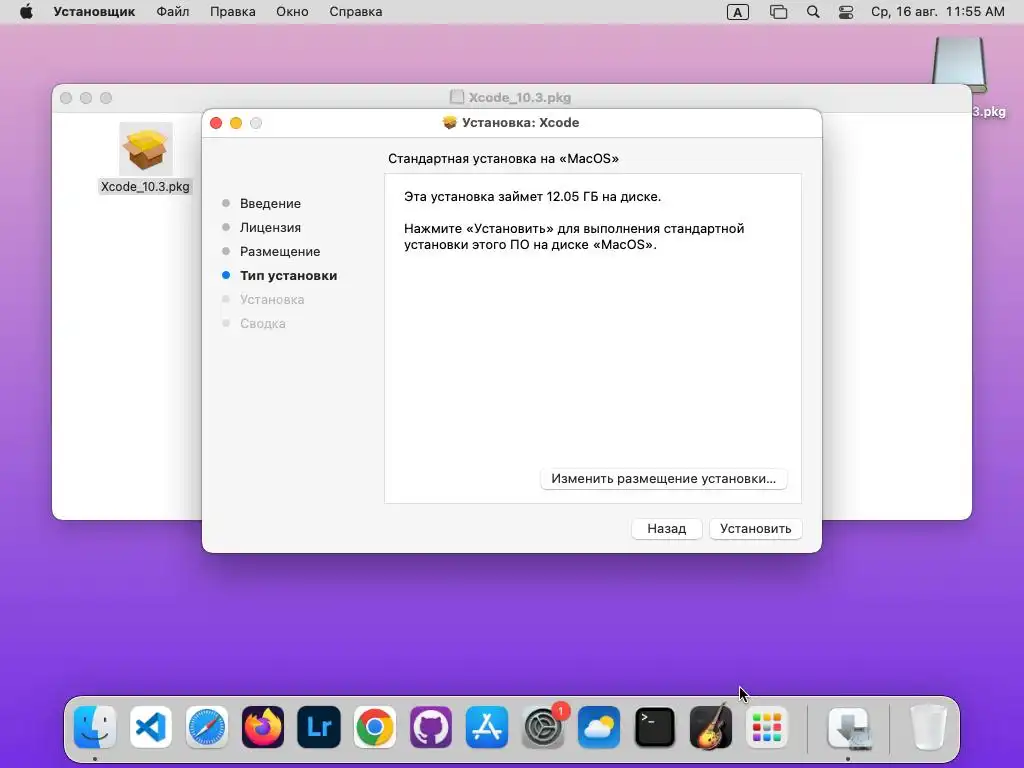Launch Visual Studio Code from Dock
Image resolution: width=1024 pixels, height=768 pixels.
point(151,727)
